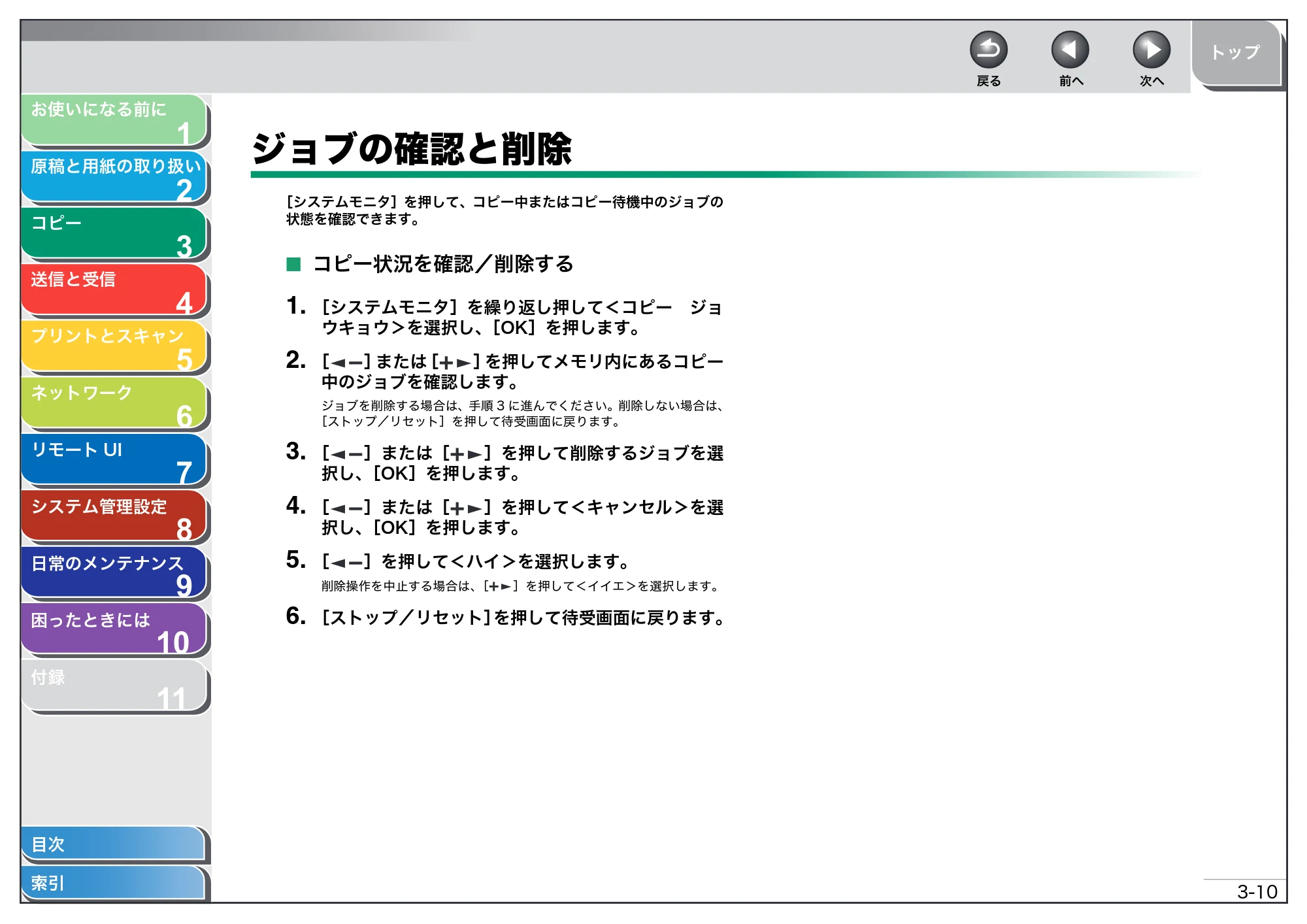Image resolution: width=1307 pixels, height=924 pixels.
Task: Click the 索引 index button
Action: point(113,883)
